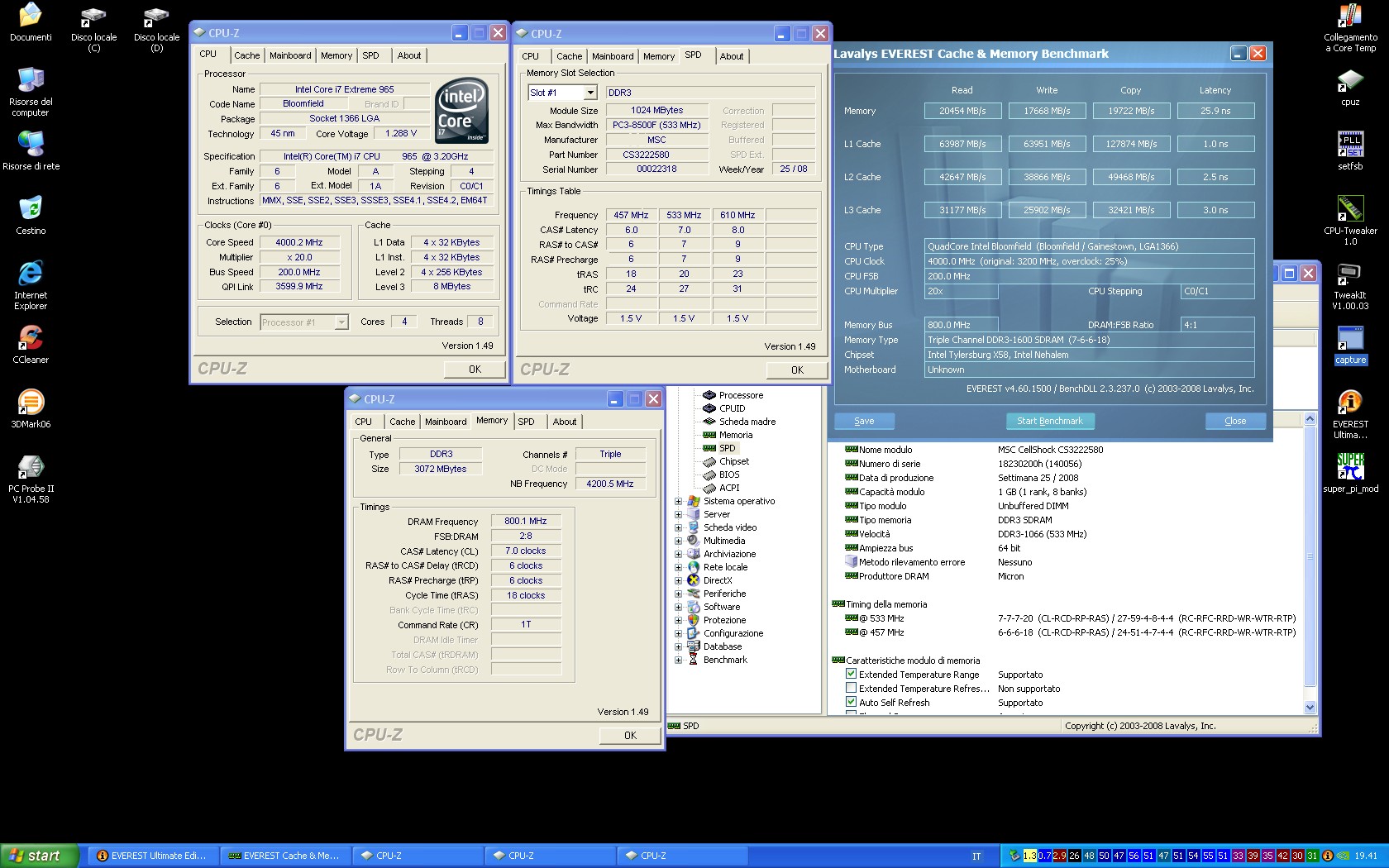This screenshot has width=1389, height=868.
Task: Click OK in CPU-Z SPD window
Action: coord(797,370)
